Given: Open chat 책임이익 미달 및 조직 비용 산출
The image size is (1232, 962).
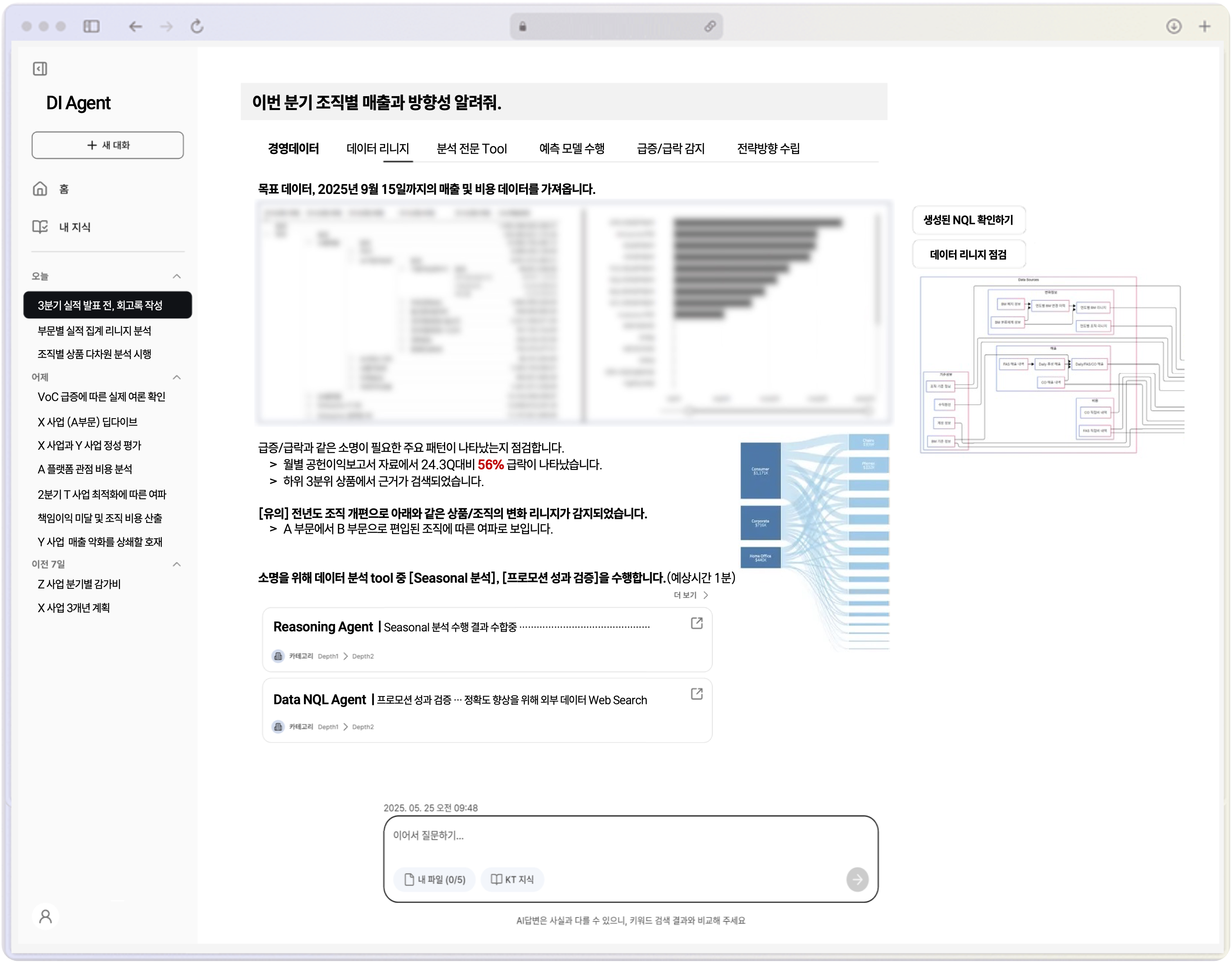Looking at the screenshot, I should 100,518.
